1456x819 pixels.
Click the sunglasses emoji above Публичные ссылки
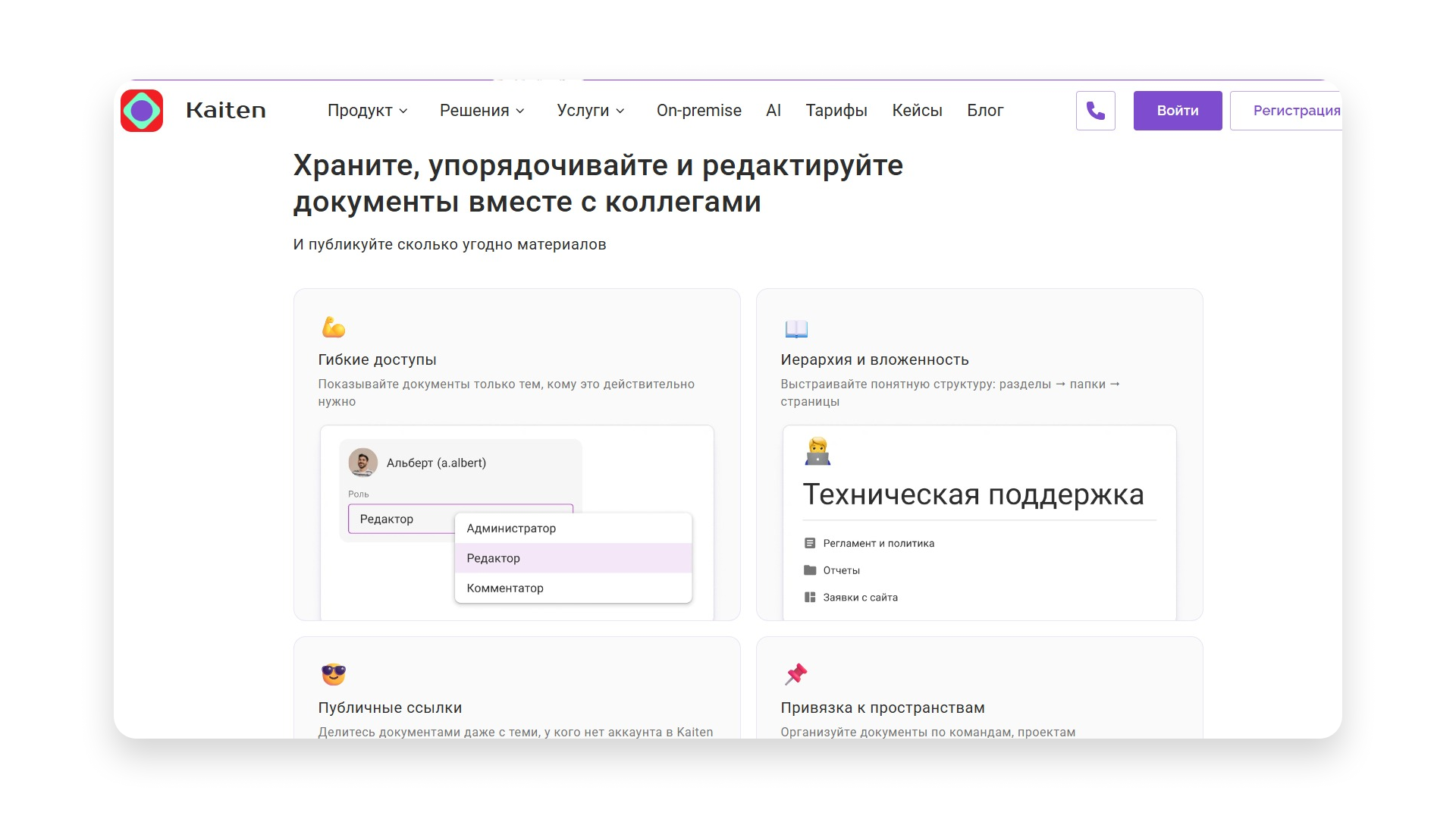(333, 674)
